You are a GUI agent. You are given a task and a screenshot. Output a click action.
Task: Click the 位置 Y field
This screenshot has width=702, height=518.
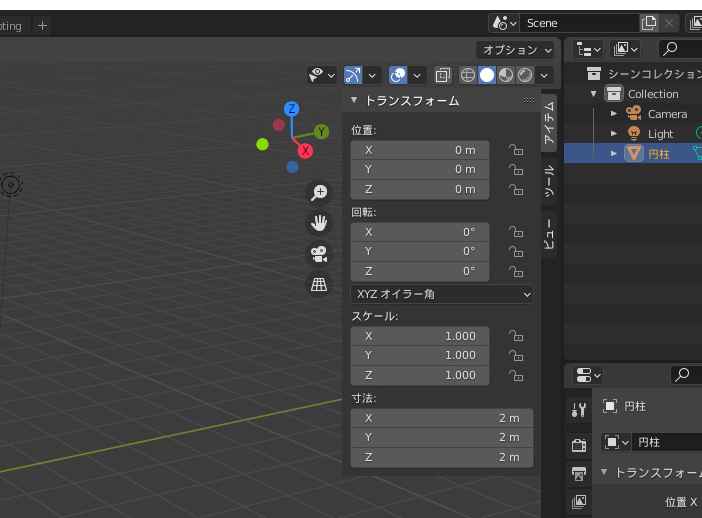coord(420,169)
